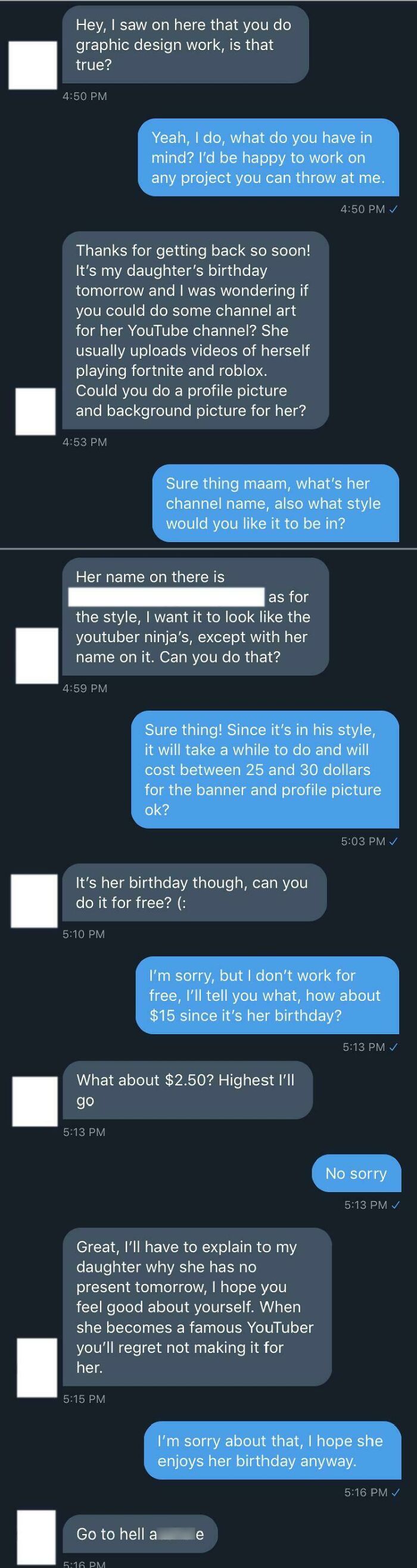Click the read checkmark next to the first 4:50 PM reply
This screenshot has height=1568, width=417.
[x=393, y=209]
